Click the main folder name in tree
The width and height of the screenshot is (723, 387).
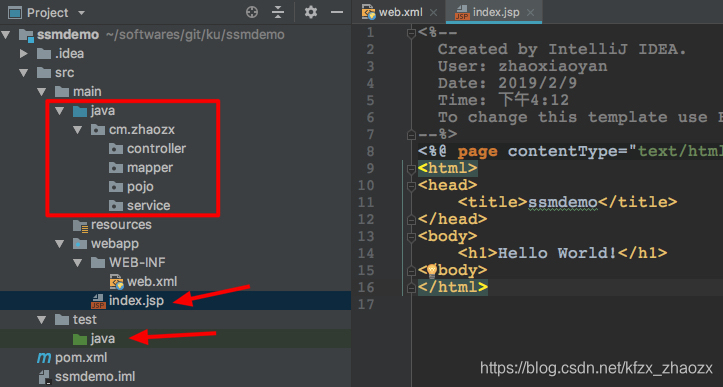pos(87,91)
